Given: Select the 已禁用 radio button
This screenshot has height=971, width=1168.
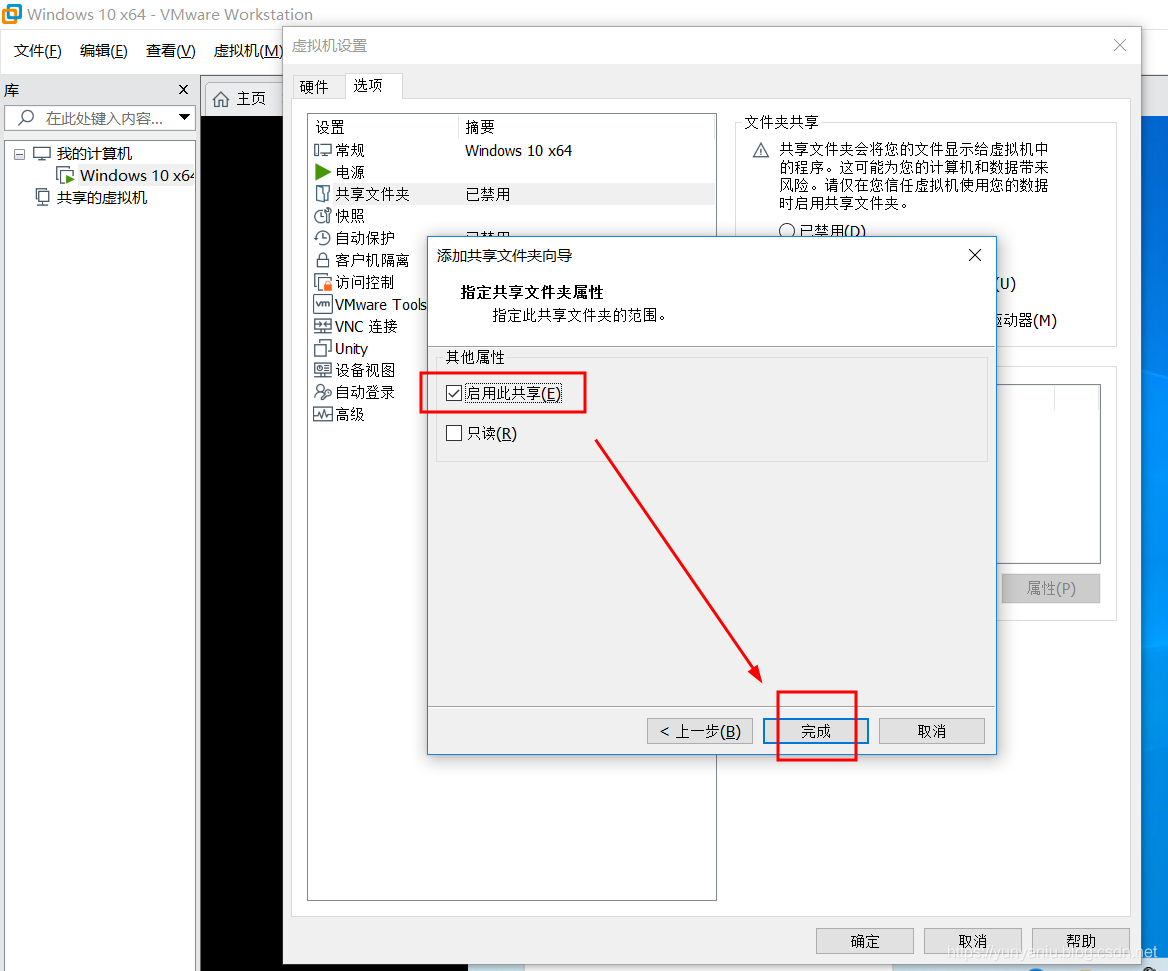Looking at the screenshot, I should (787, 230).
